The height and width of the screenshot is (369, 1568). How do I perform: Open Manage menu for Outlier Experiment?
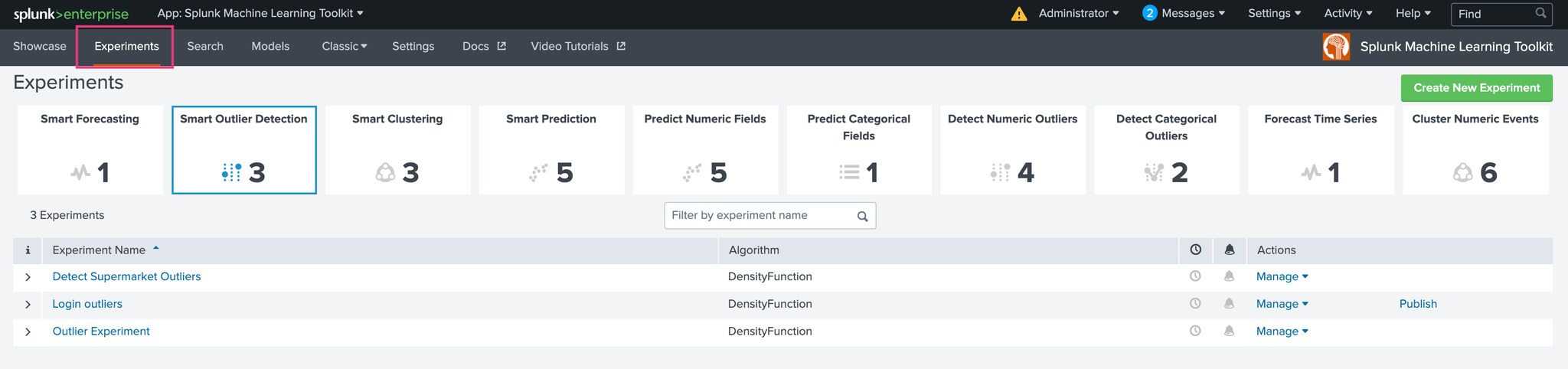coord(1282,331)
